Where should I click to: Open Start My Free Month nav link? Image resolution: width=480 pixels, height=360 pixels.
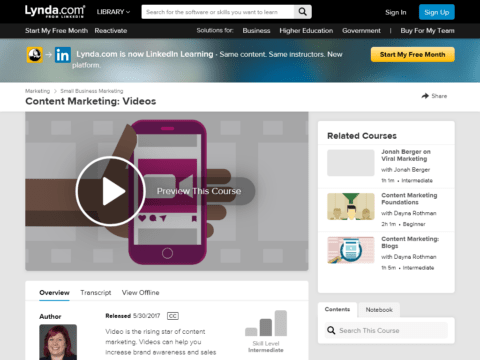point(56,31)
